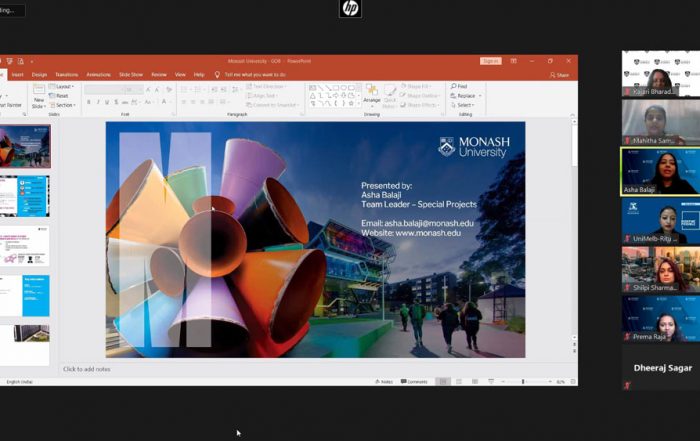
Task: Start Slide Show from status bar icon
Action: click(491, 382)
